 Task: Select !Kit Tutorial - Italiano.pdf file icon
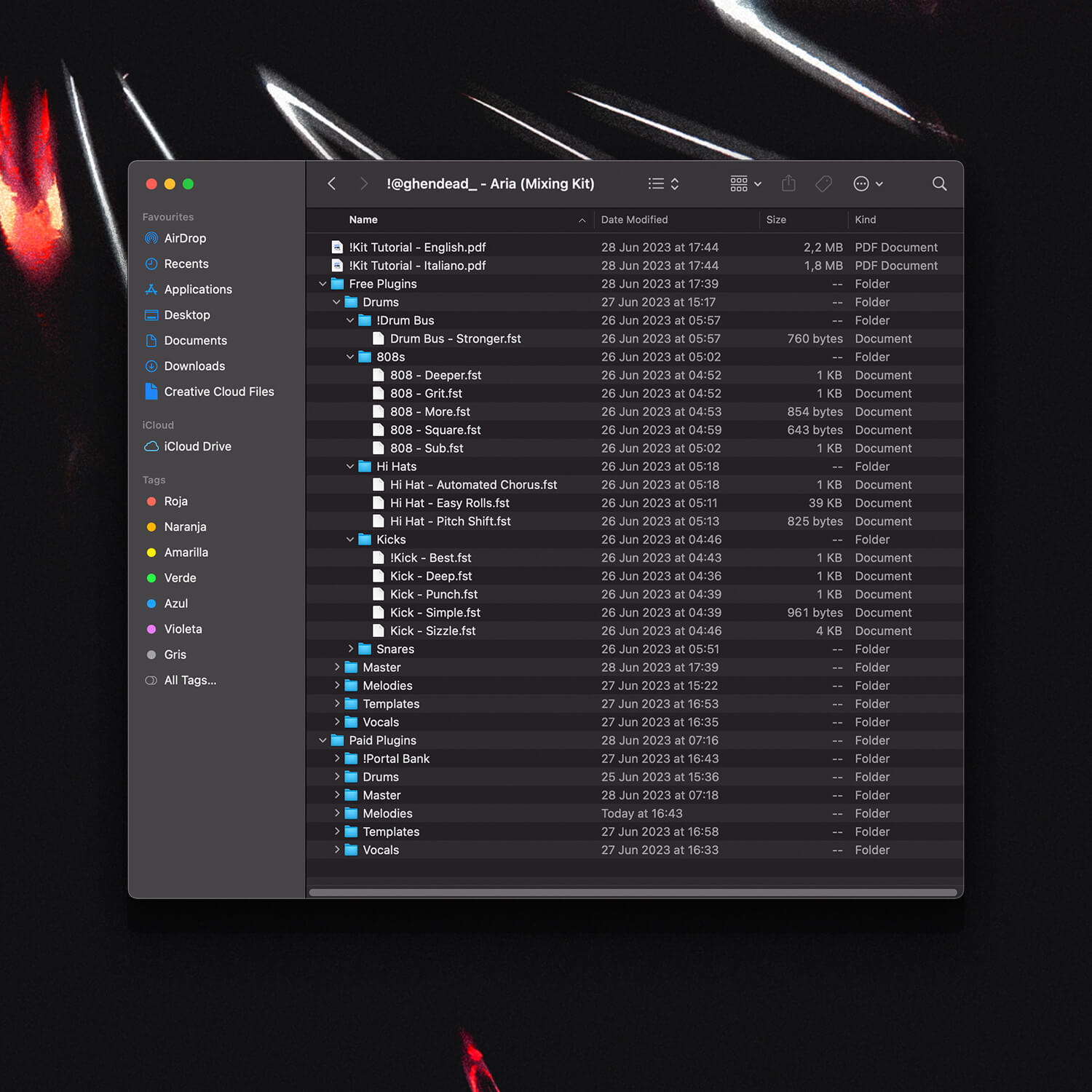point(337,265)
